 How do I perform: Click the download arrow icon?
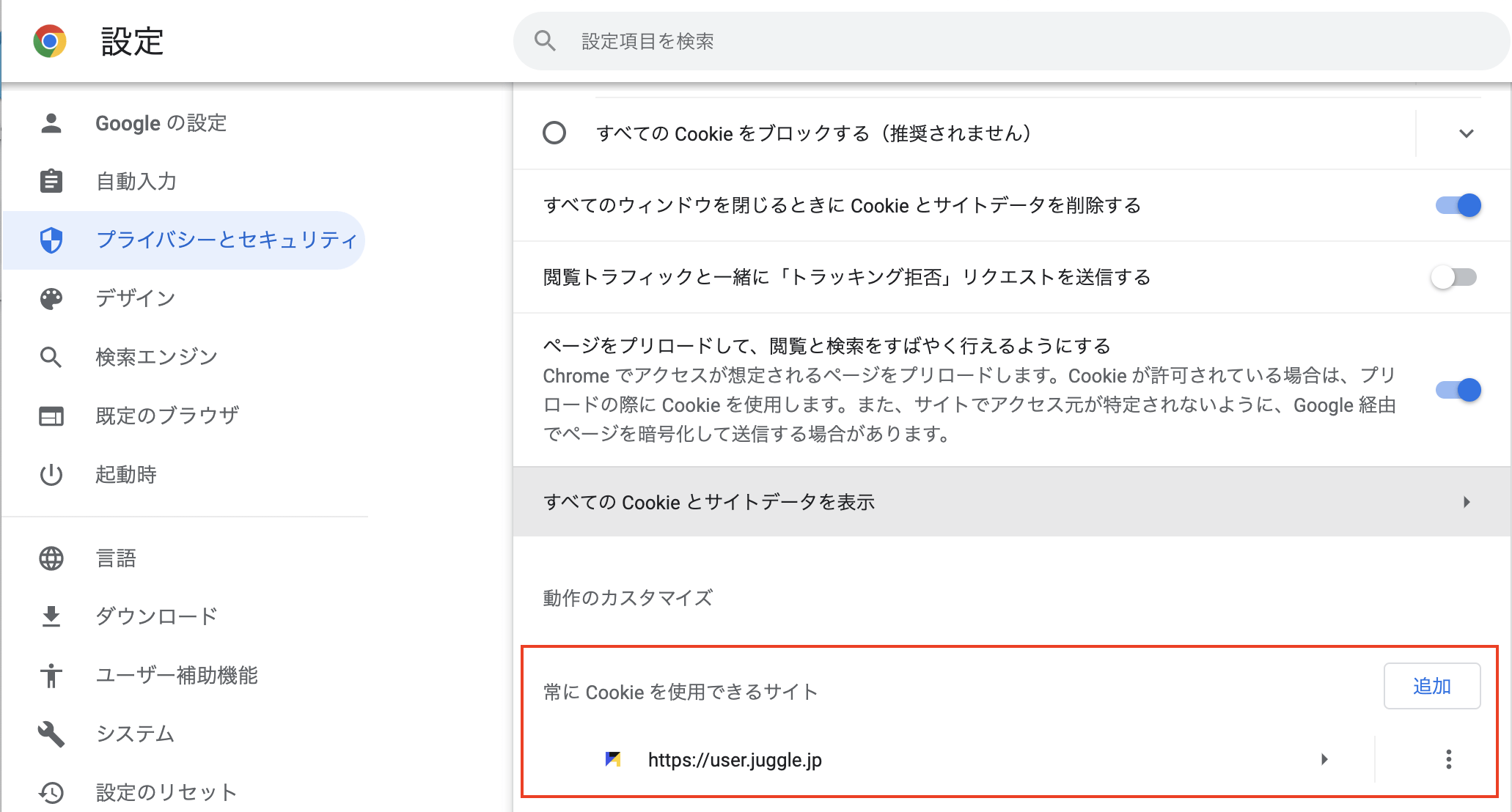[x=51, y=616]
